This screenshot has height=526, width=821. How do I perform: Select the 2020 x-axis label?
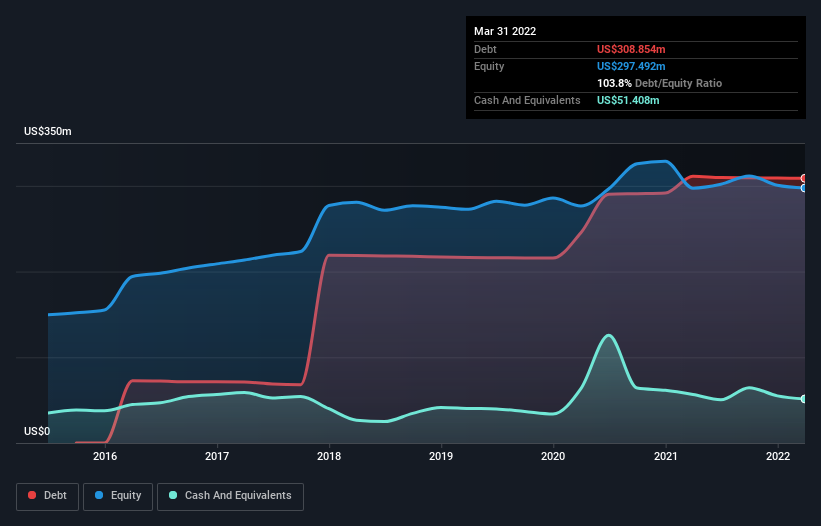(553, 456)
